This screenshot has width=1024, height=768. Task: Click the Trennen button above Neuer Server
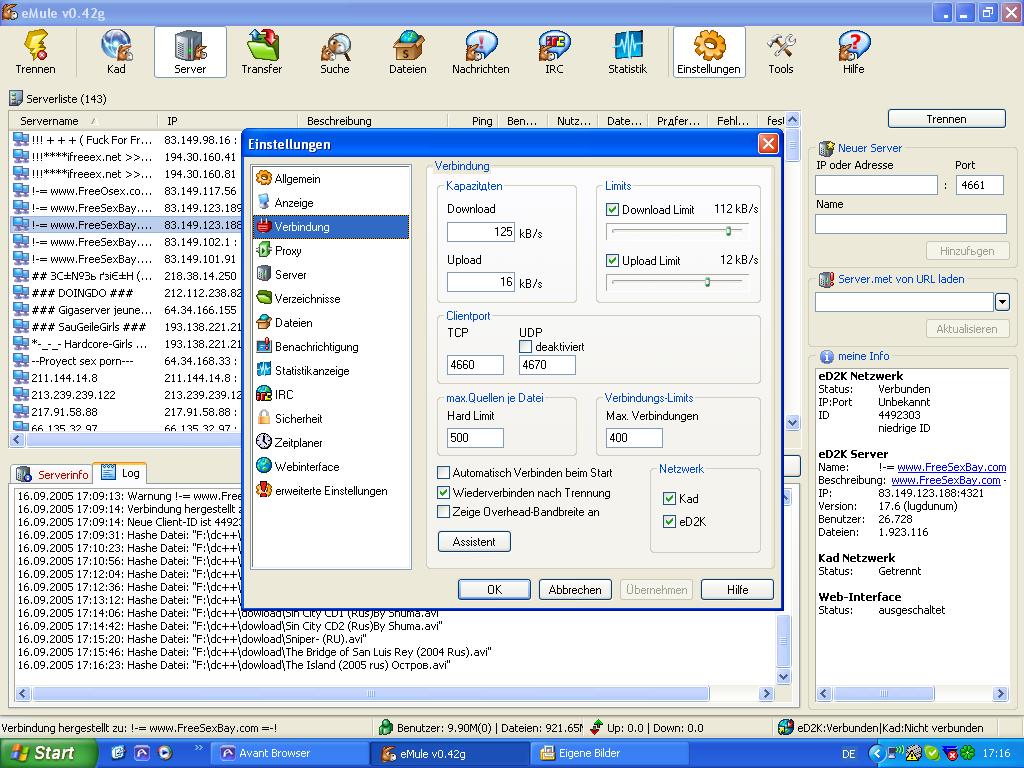(x=946, y=119)
